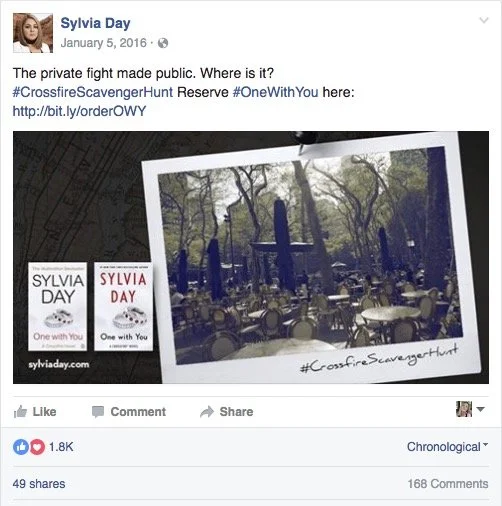Change comment order from Chronological dropdown
This screenshot has width=502, height=506.
coord(447,447)
